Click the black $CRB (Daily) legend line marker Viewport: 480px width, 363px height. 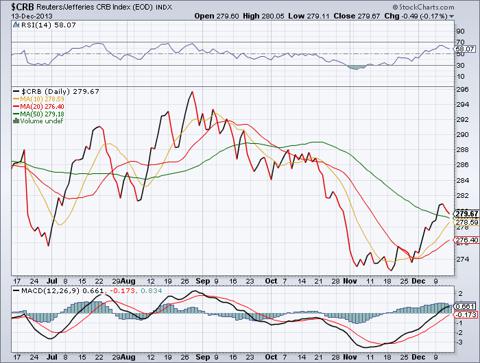tap(16, 91)
